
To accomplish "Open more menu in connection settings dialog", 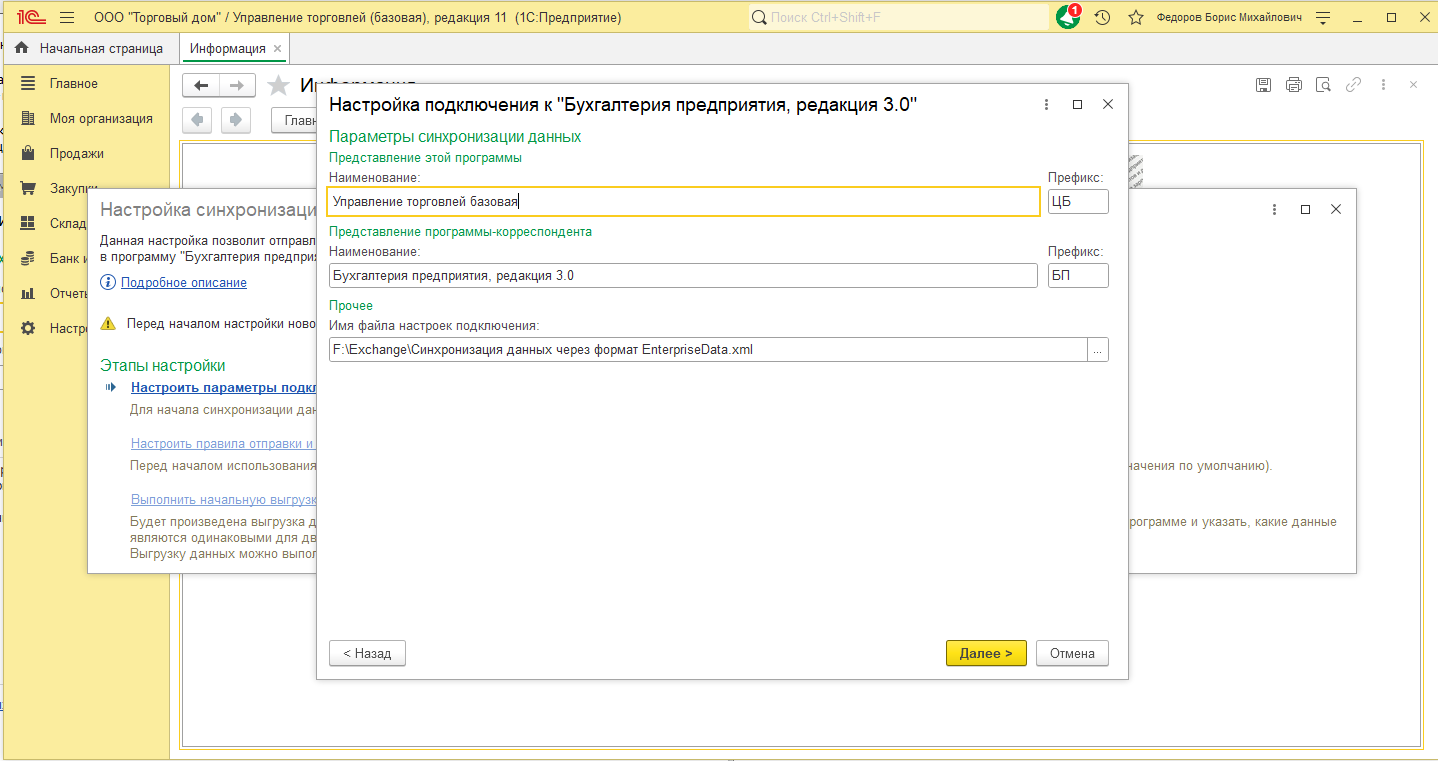I will pos(1047,104).
